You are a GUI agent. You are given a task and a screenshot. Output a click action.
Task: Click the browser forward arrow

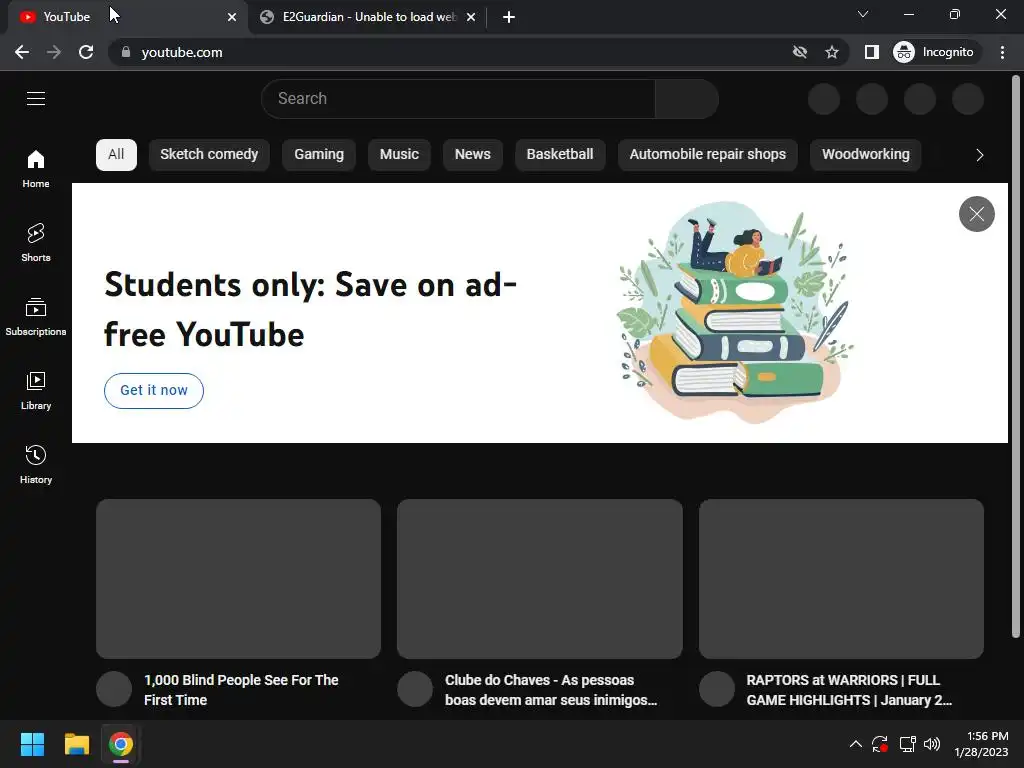click(x=54, y=52)
